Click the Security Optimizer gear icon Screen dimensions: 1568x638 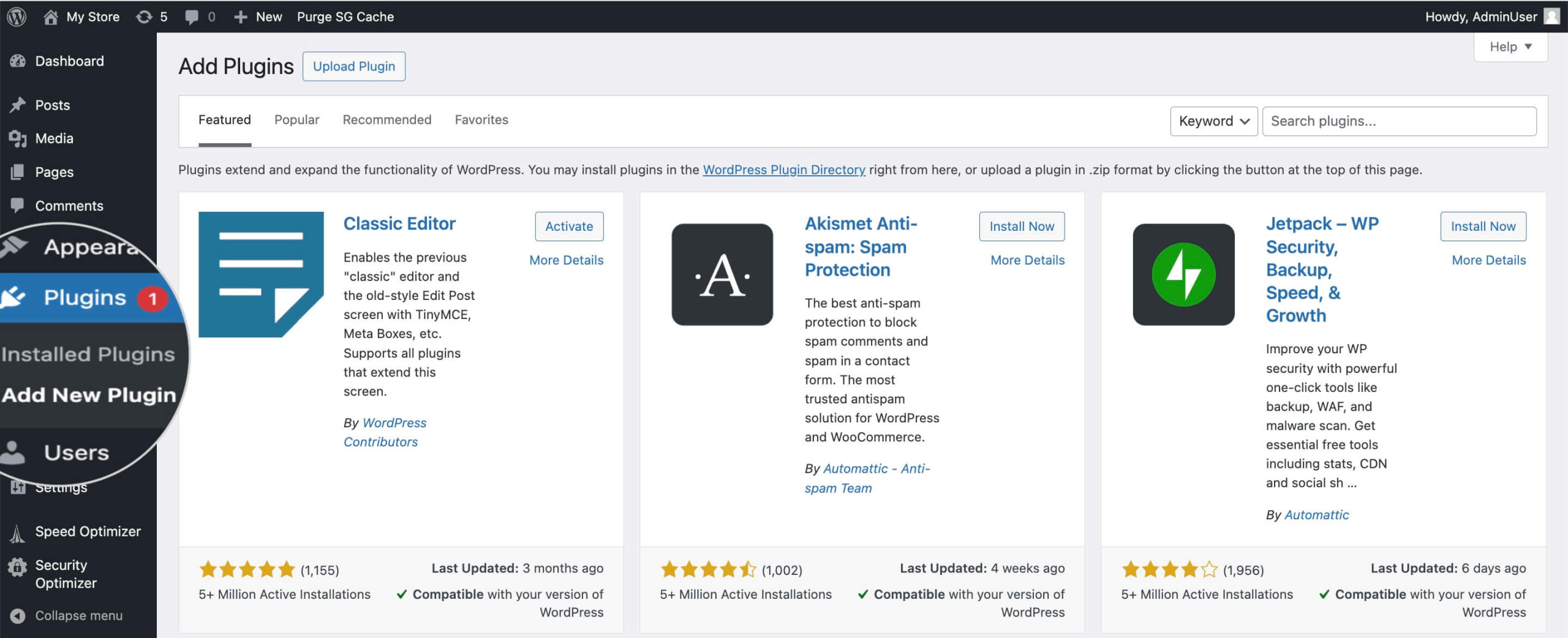pyautogui.click(x=18, y=568)
